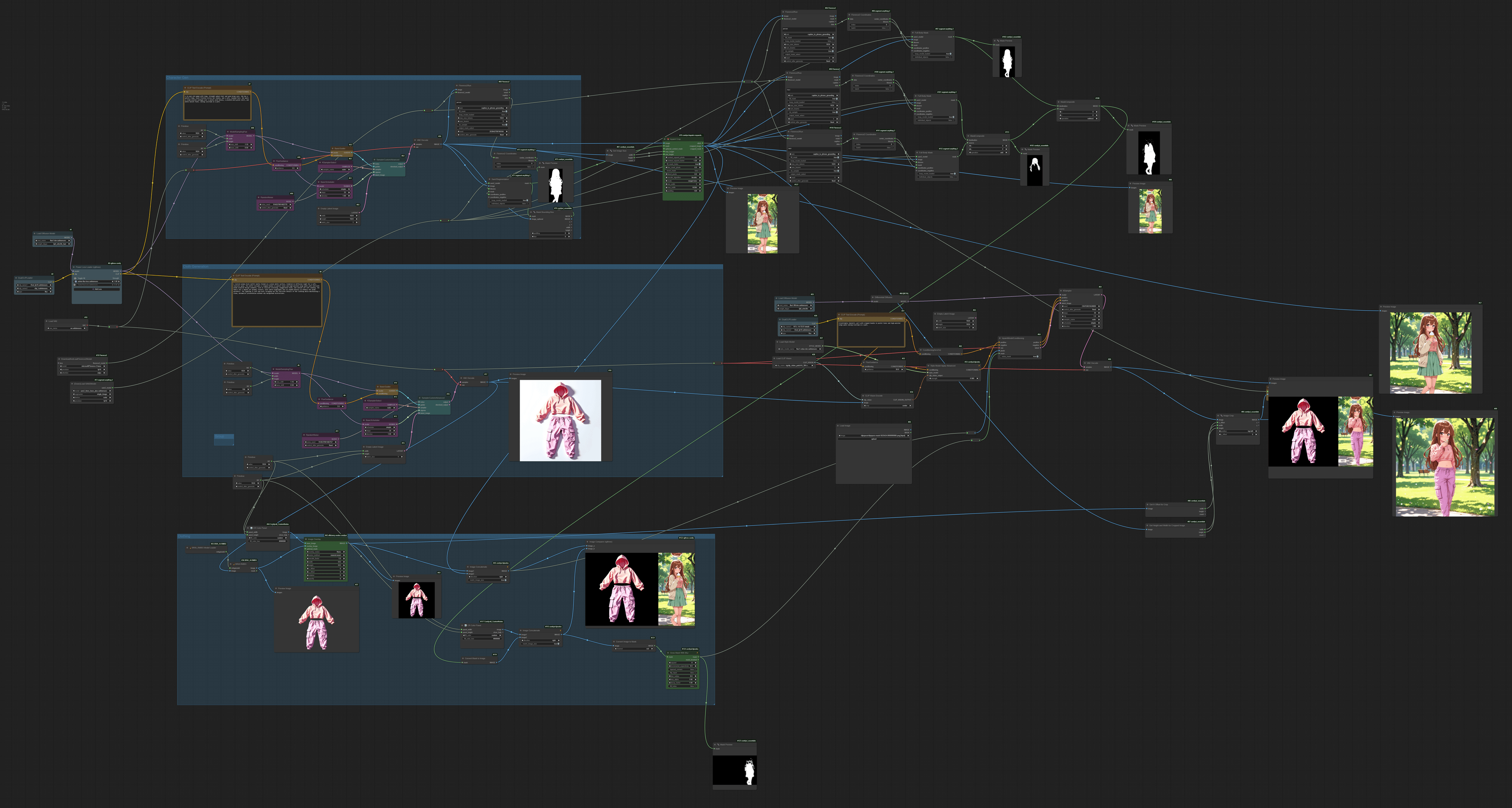The image size is (1512, 808).
Task: Decrease strength in Style Model Apply Advanced
Action: (x=930, y=378)
